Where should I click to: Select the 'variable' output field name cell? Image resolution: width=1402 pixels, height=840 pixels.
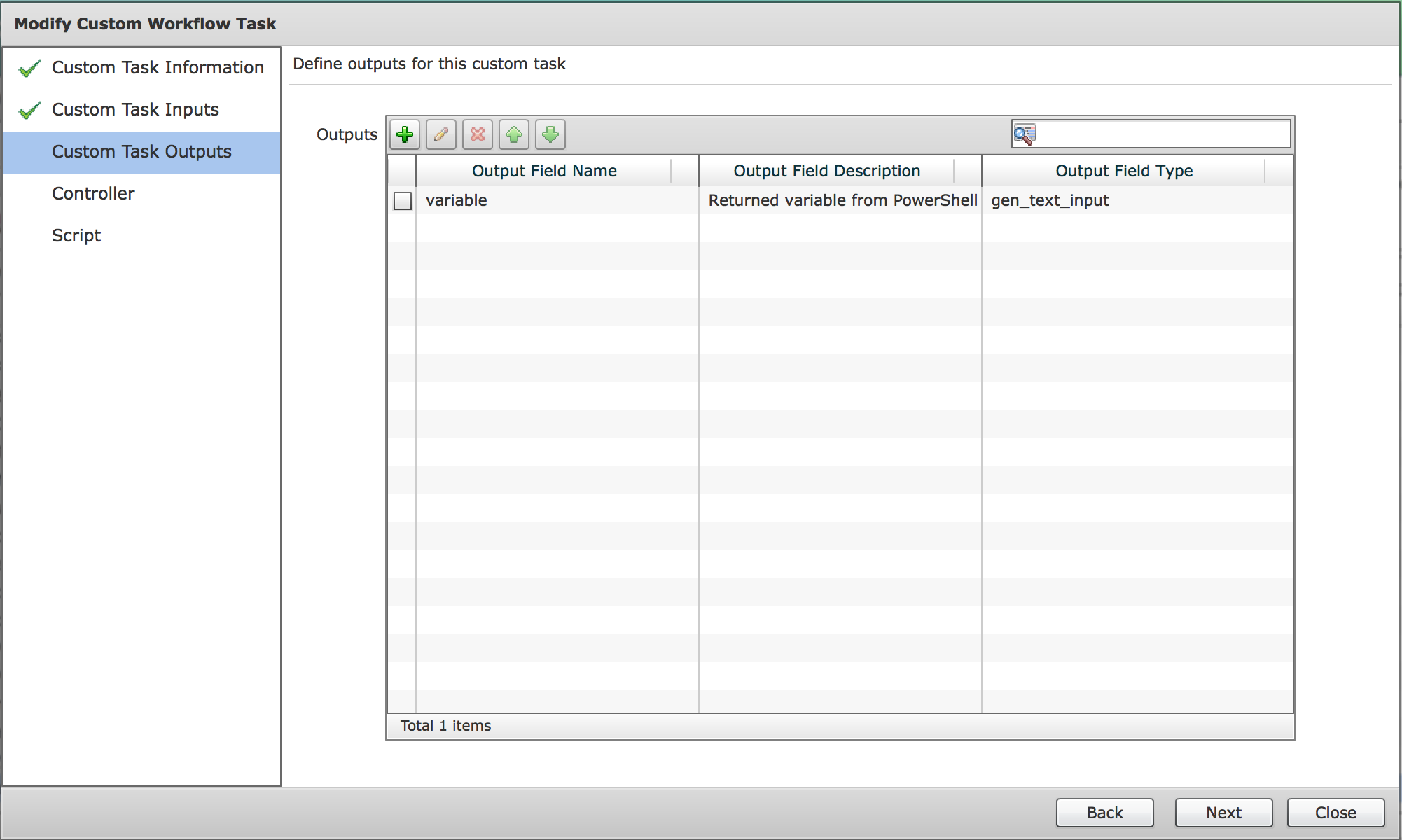coord(557,200)
